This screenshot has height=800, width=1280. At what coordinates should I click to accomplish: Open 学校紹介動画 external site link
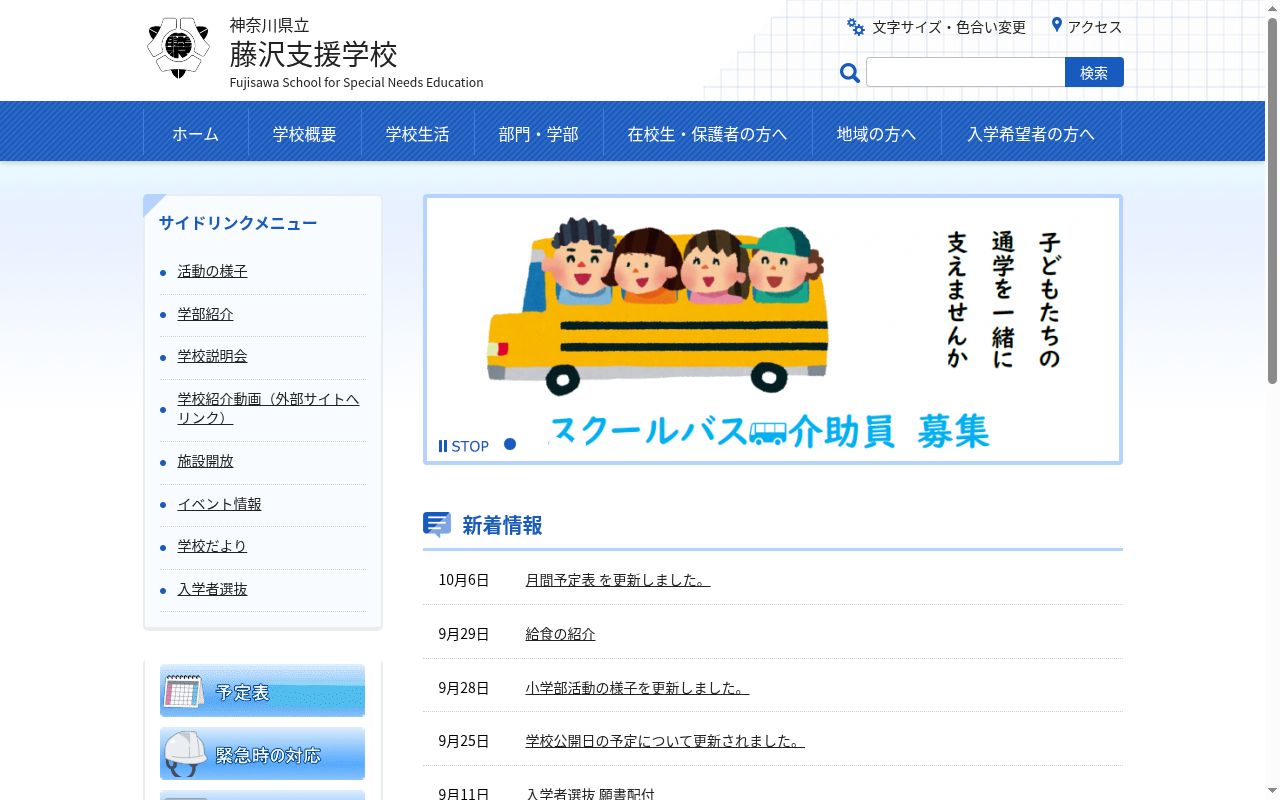268,408
